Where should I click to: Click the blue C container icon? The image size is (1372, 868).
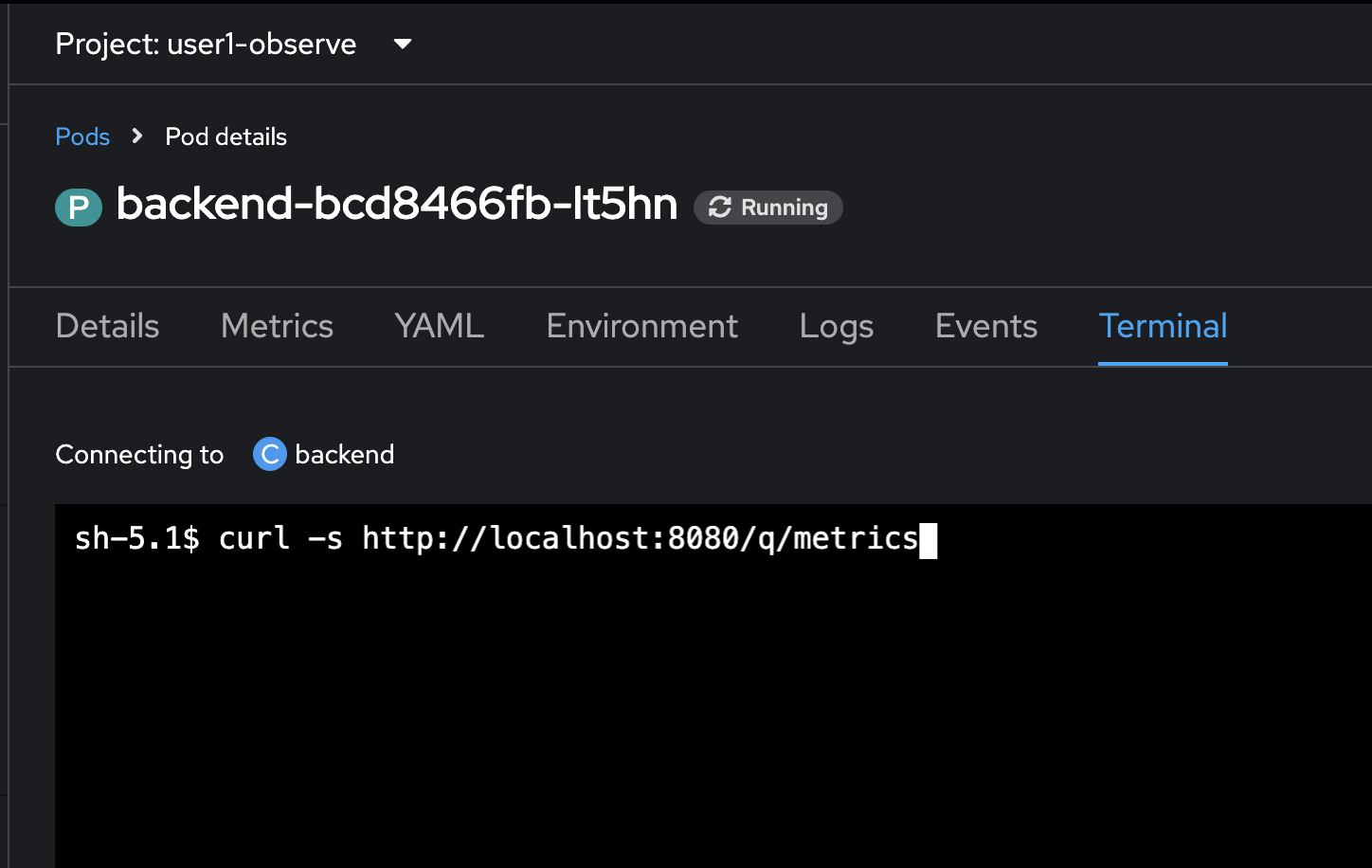[269, 455]
